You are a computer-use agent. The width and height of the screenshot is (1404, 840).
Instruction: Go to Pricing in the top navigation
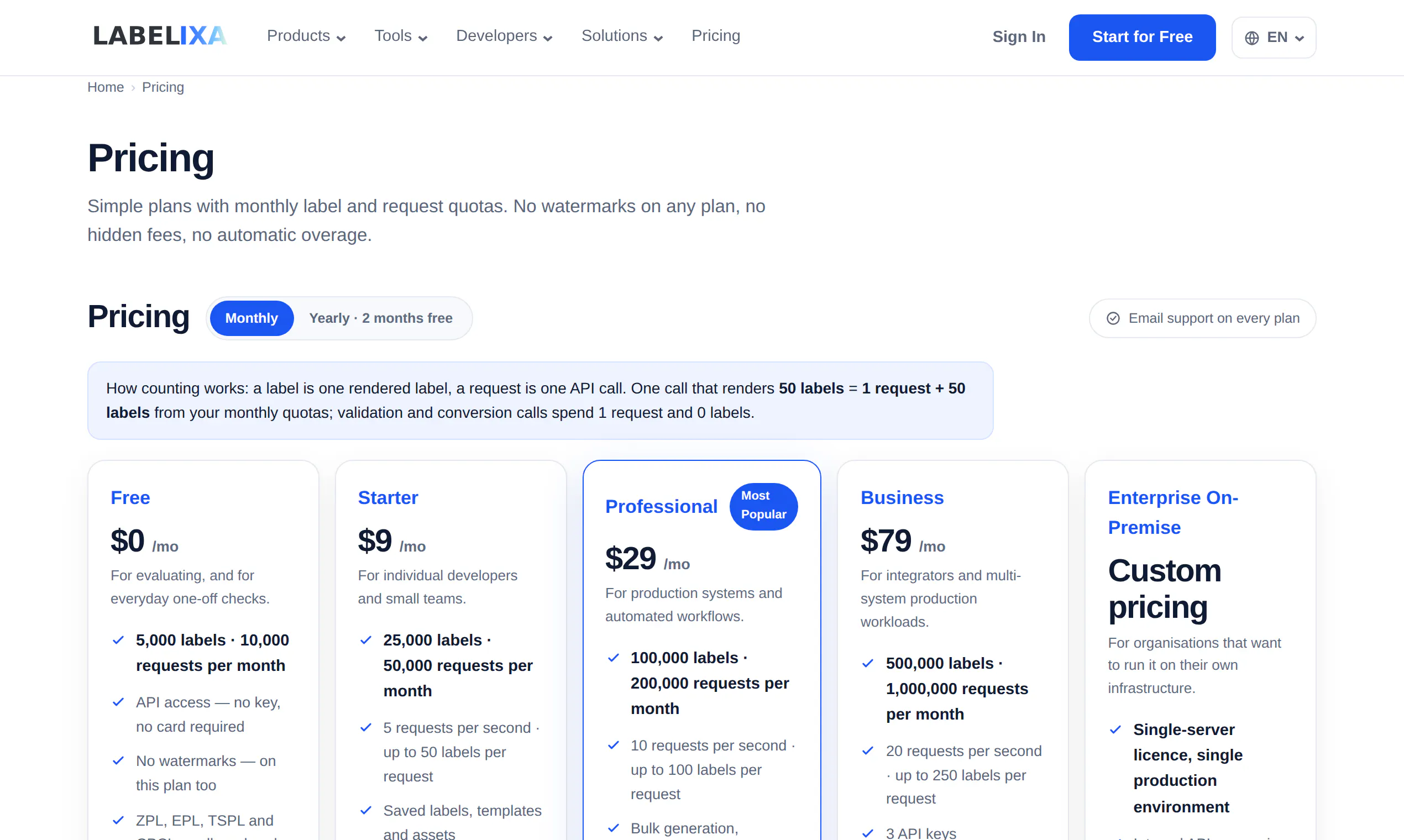[x=716, y=36]
